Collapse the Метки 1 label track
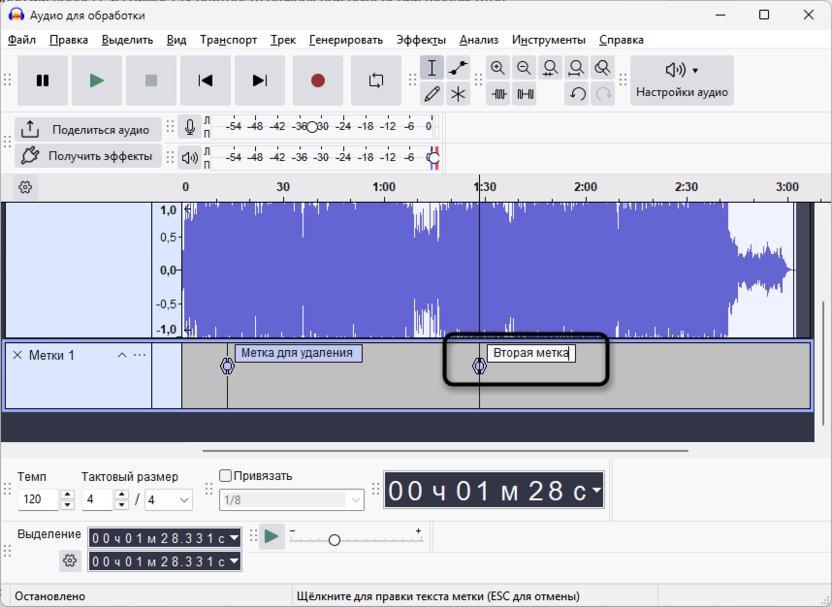The height and width of the screenshot is (607, 832). [x=122, y=355]
